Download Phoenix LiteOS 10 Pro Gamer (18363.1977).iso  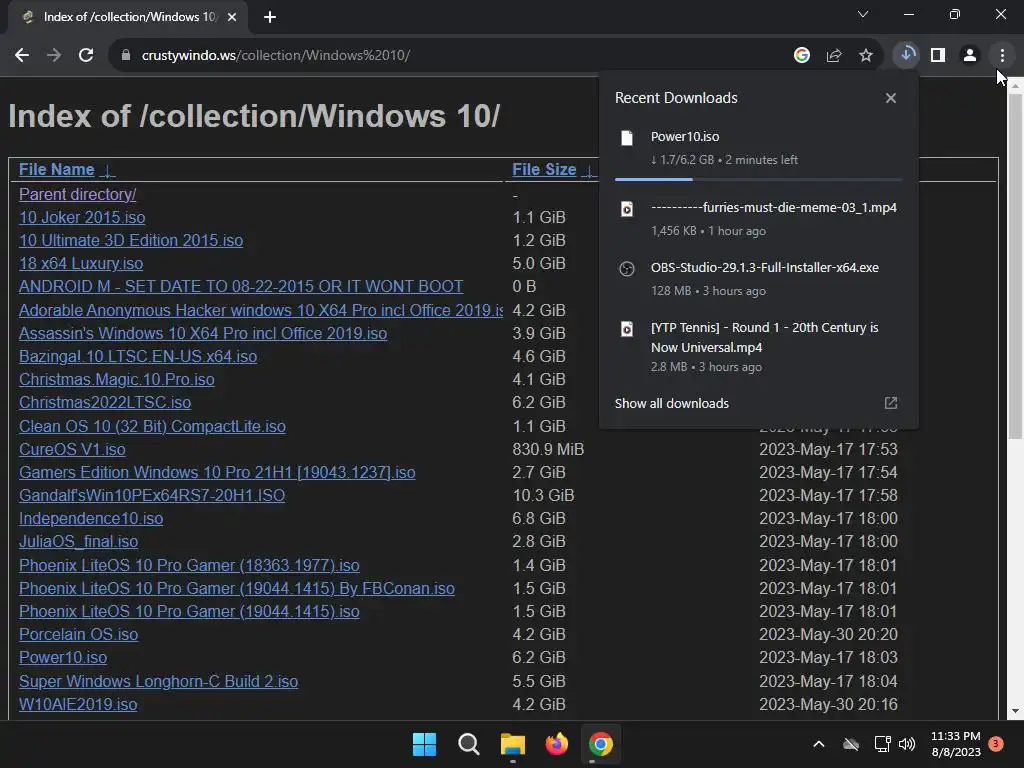coord(189,566)
